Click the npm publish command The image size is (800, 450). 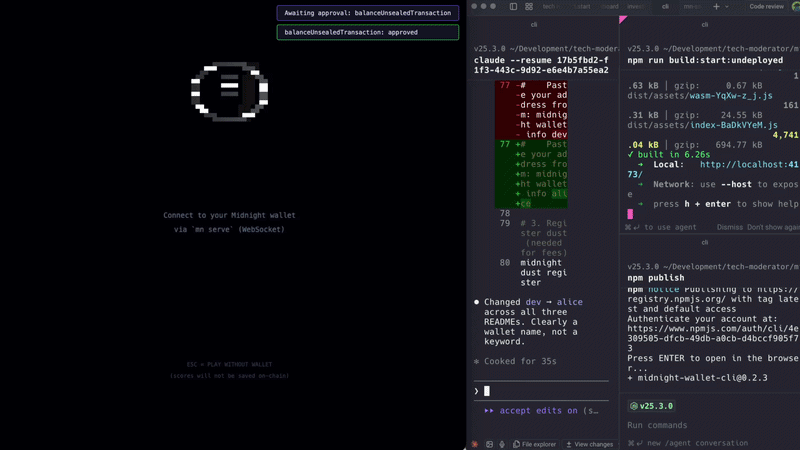pos(656,278)
